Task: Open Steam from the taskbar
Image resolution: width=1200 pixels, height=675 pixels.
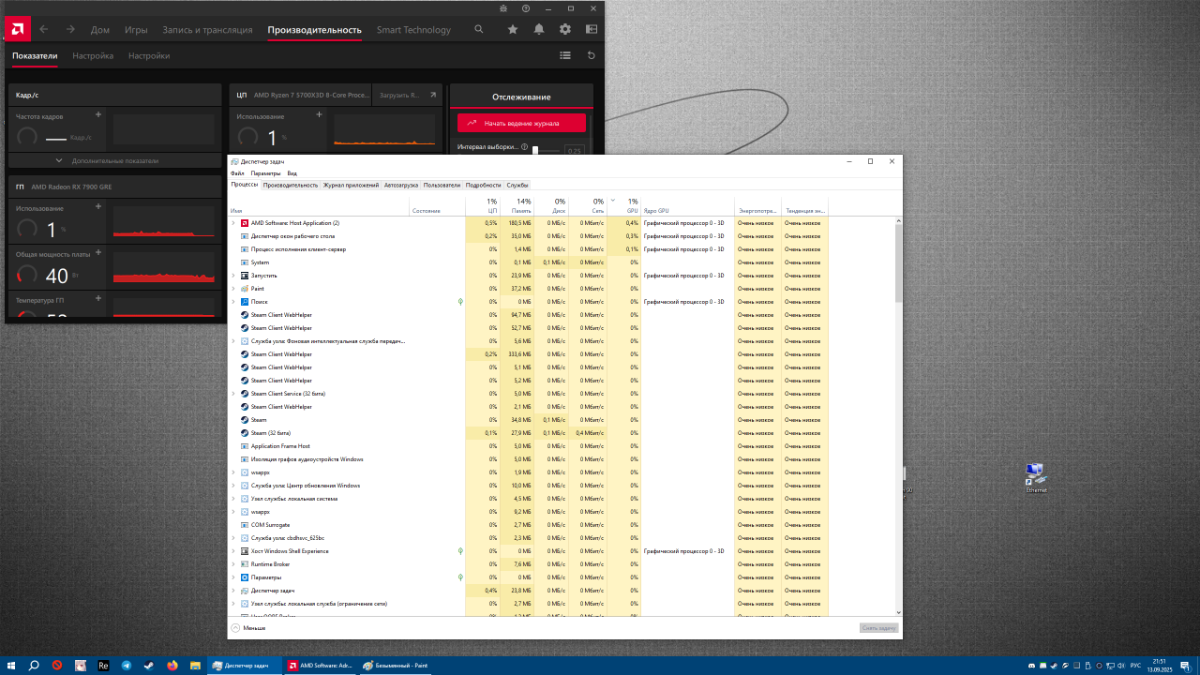Action: 149,665
